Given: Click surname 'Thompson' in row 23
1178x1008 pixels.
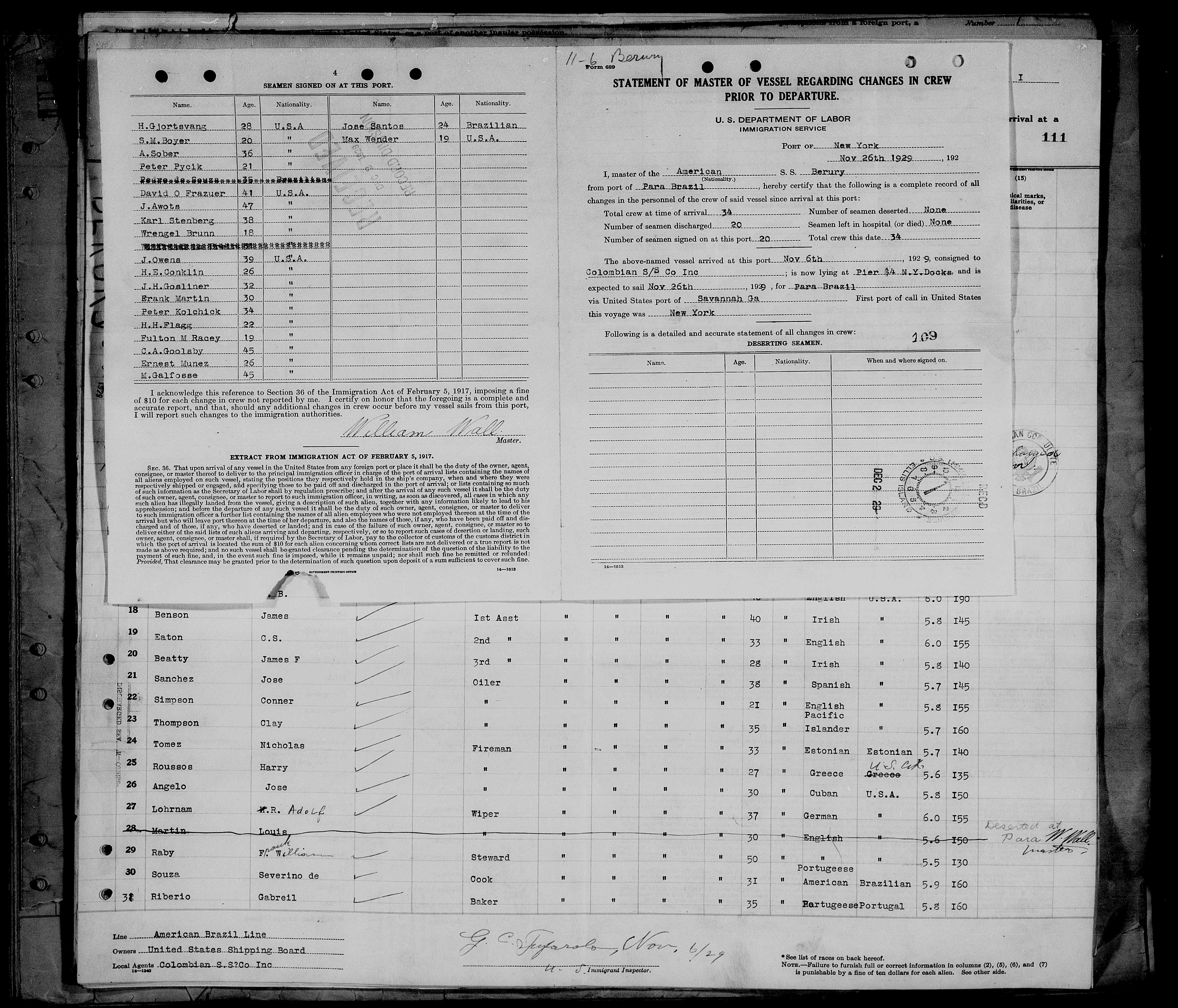Looking at the screenshot, I should [x=176, y=723].
